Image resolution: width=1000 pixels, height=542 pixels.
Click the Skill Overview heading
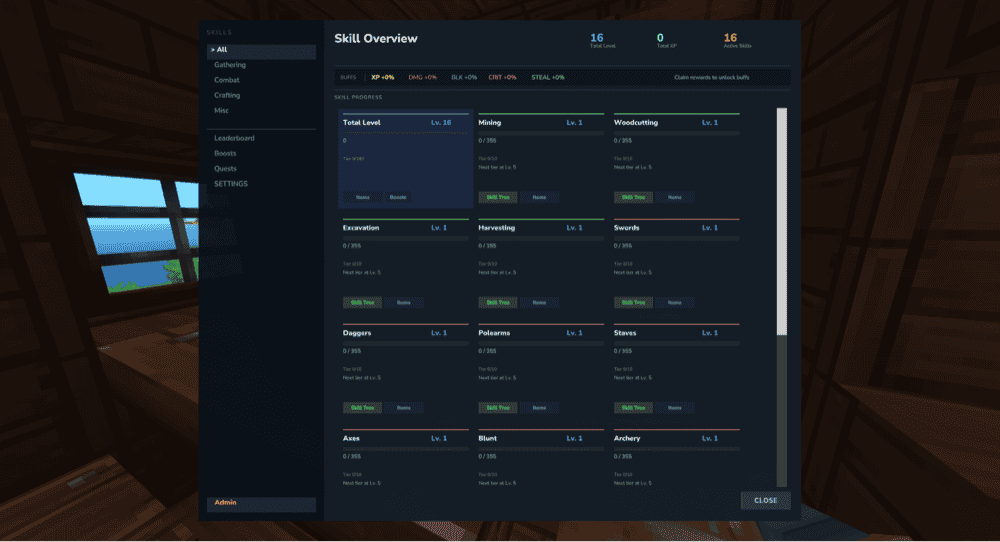(376, 39)
